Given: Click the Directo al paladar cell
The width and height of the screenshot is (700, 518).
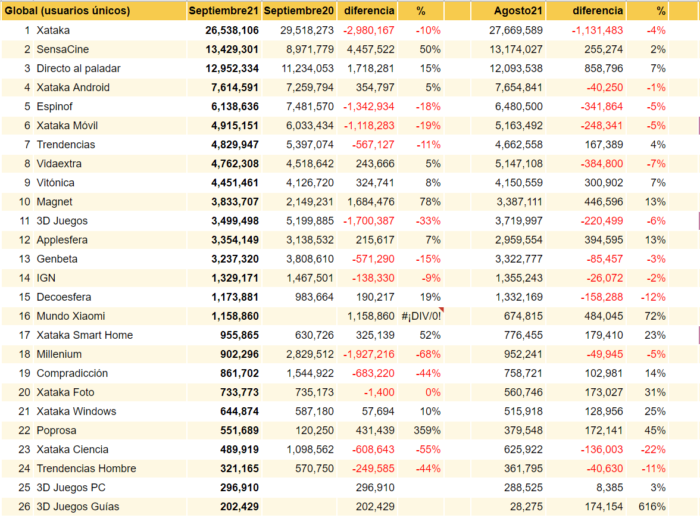Looking at the screenshot, I should click(79, 69).
